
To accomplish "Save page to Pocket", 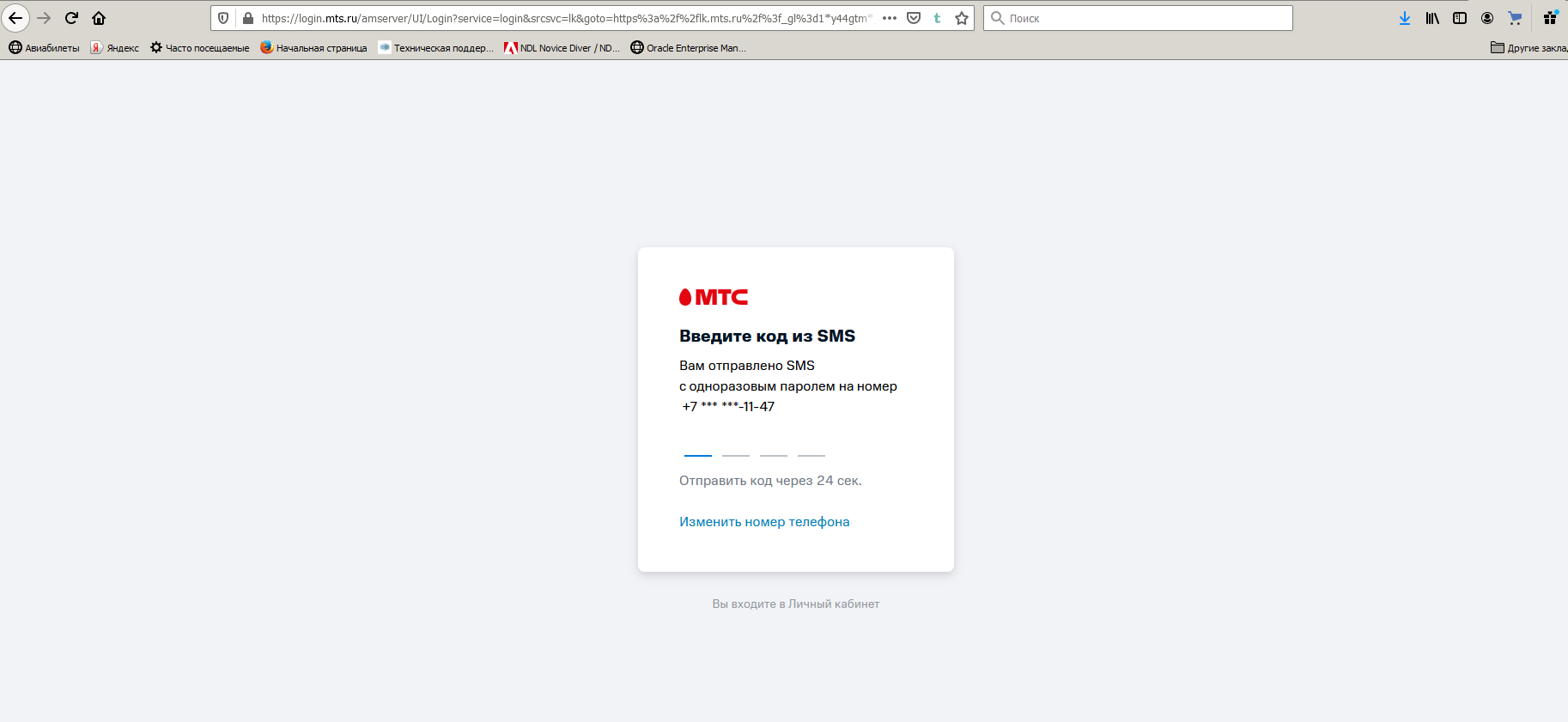I will (914, 18).
